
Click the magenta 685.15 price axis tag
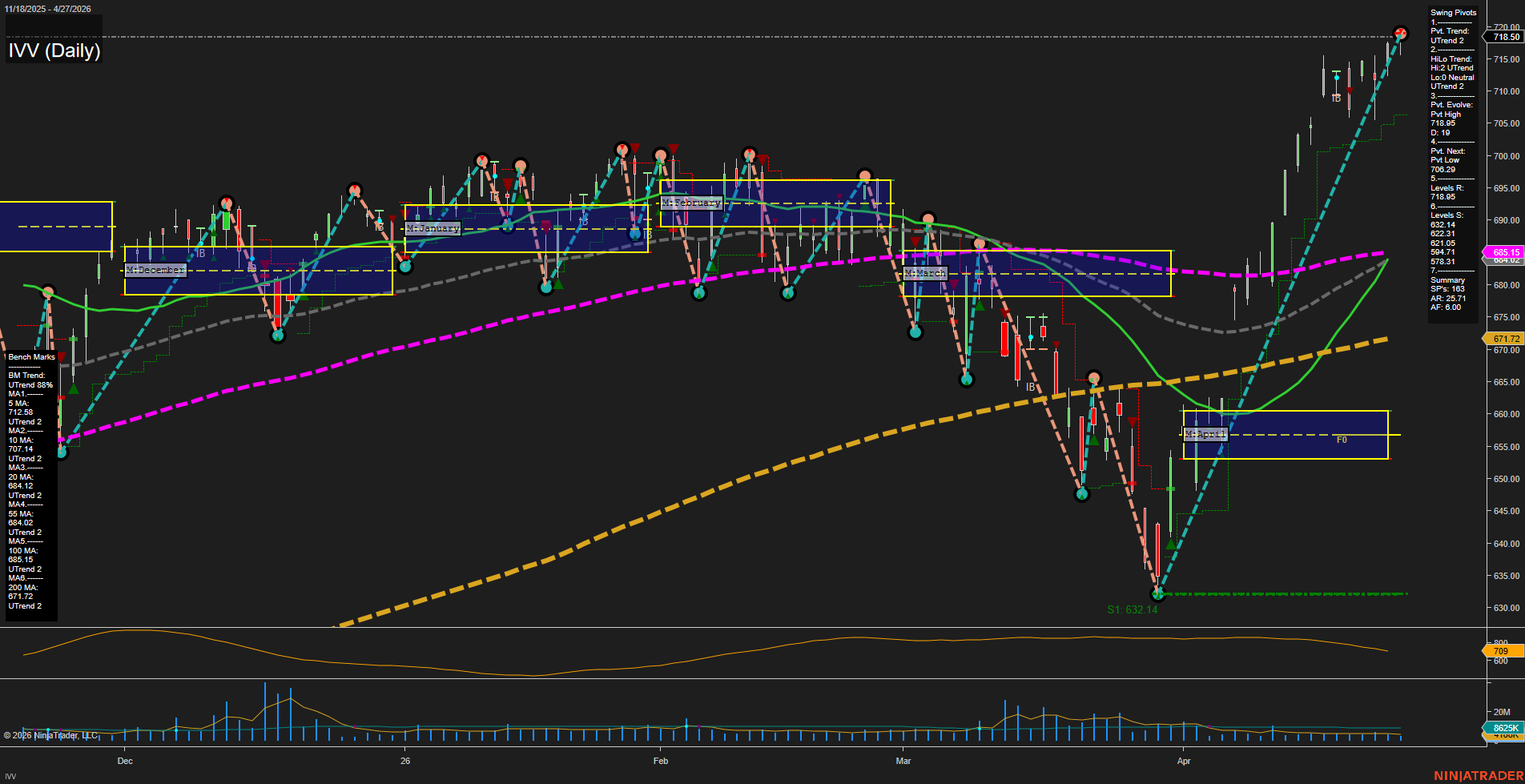(1505, 252)
